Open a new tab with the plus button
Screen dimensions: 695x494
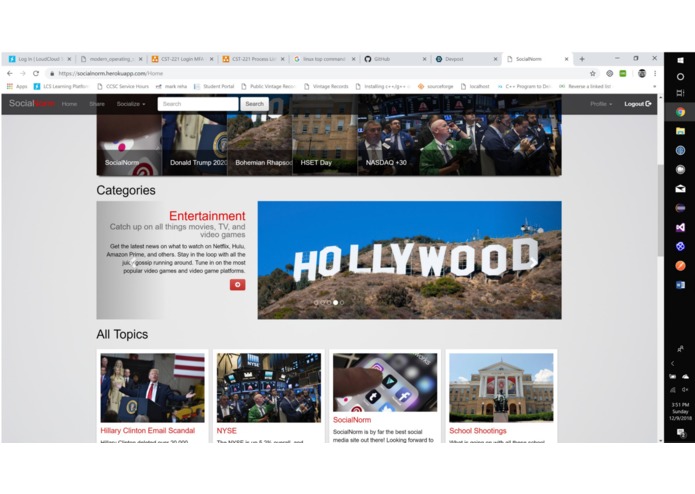click(x=582, y=59)
